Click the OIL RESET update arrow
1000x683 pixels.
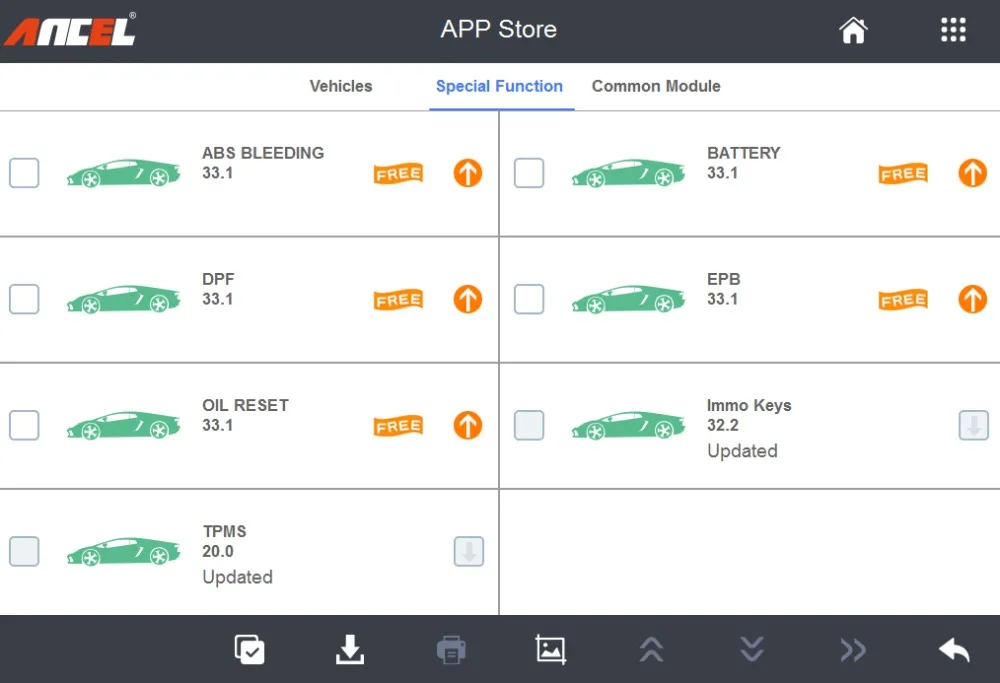(468, 425)
